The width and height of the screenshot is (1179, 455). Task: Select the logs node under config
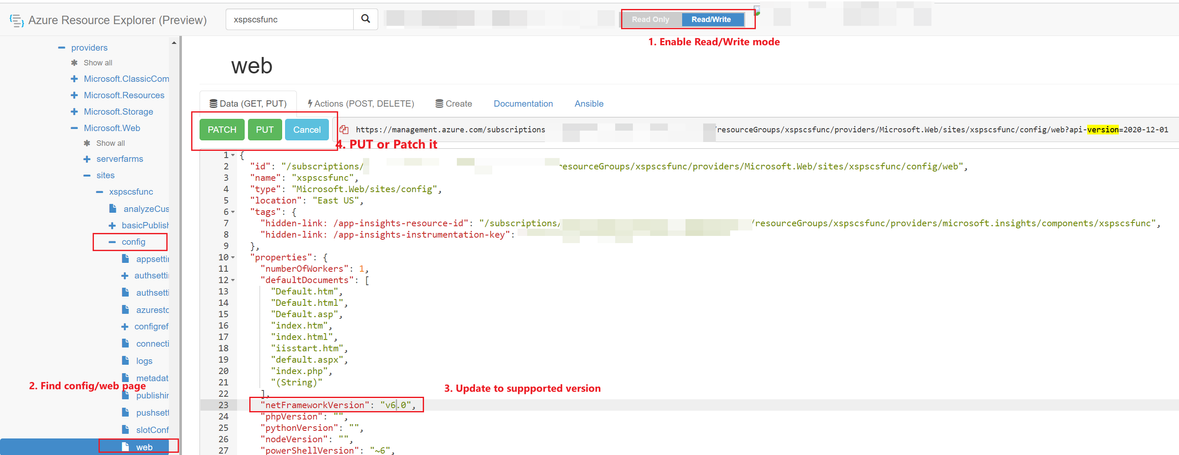[x=144, y=361]
